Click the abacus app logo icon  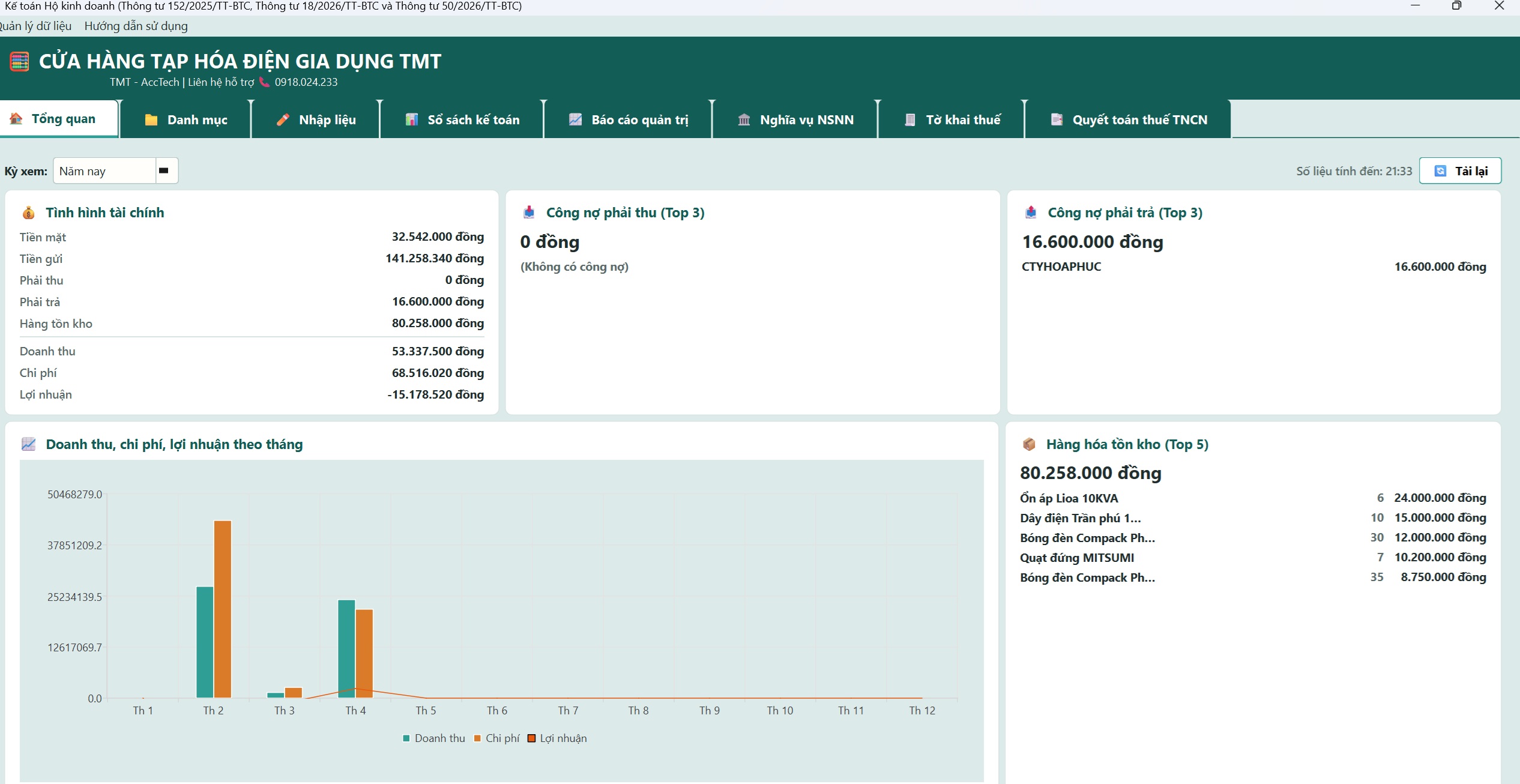click(19, 61)
